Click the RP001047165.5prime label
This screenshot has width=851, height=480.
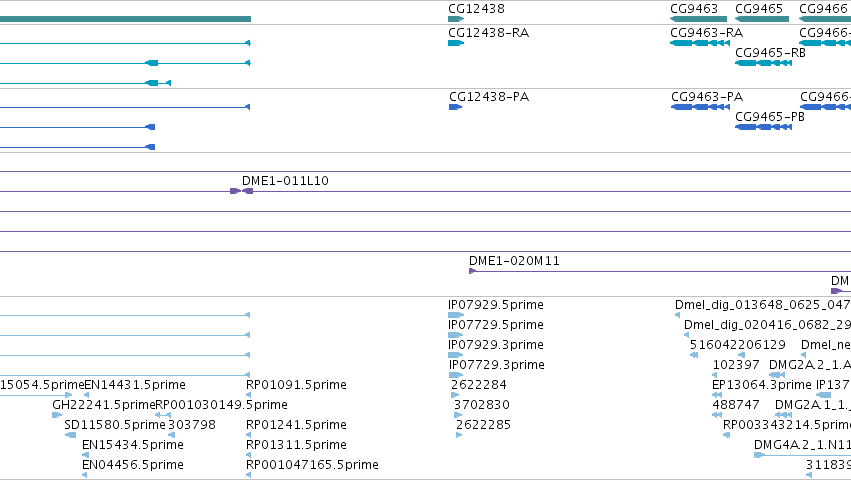point(312,465)
